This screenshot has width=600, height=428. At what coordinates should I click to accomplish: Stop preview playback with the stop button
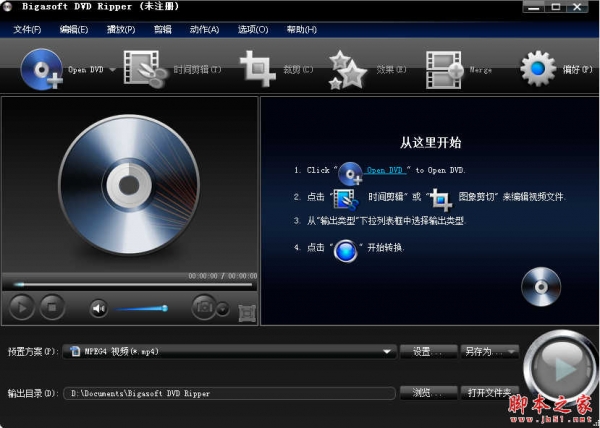tap(52, 307)
